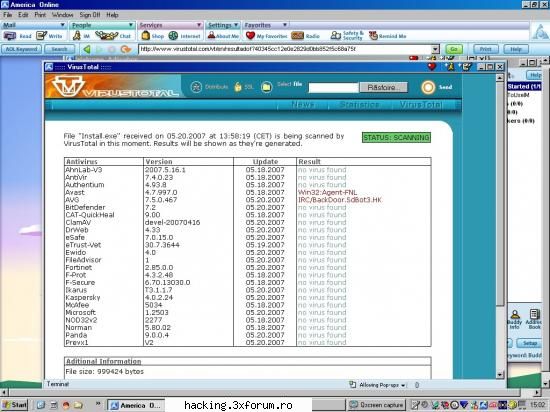
Task: Go back with green arrow
Action: pos(87,49)
